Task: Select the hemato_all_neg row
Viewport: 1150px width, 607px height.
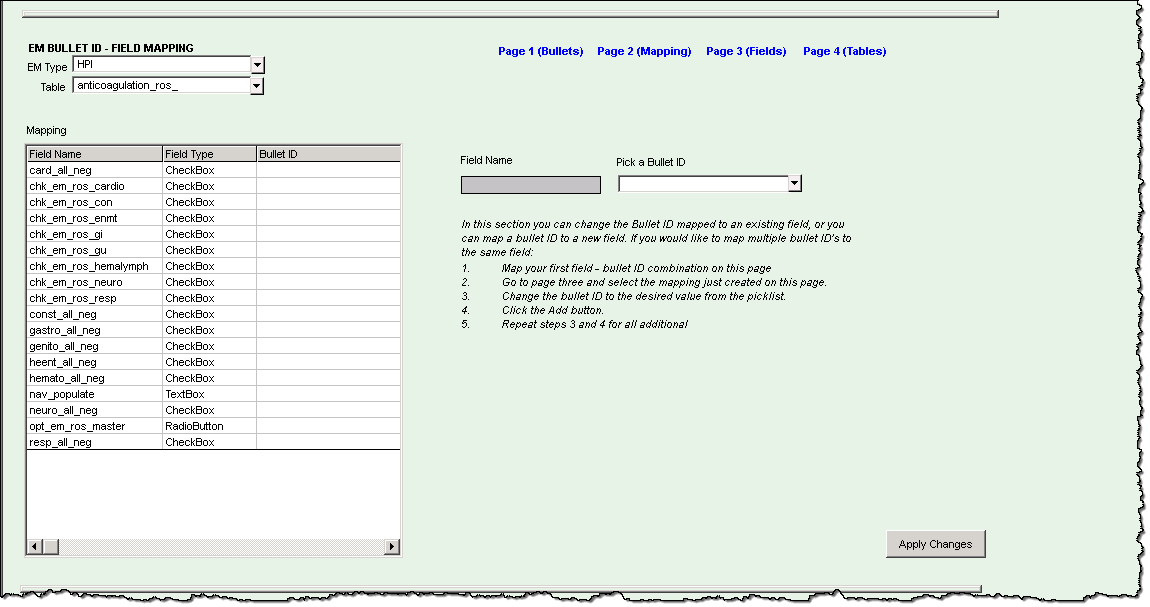Action: click(x=213, y=378)
